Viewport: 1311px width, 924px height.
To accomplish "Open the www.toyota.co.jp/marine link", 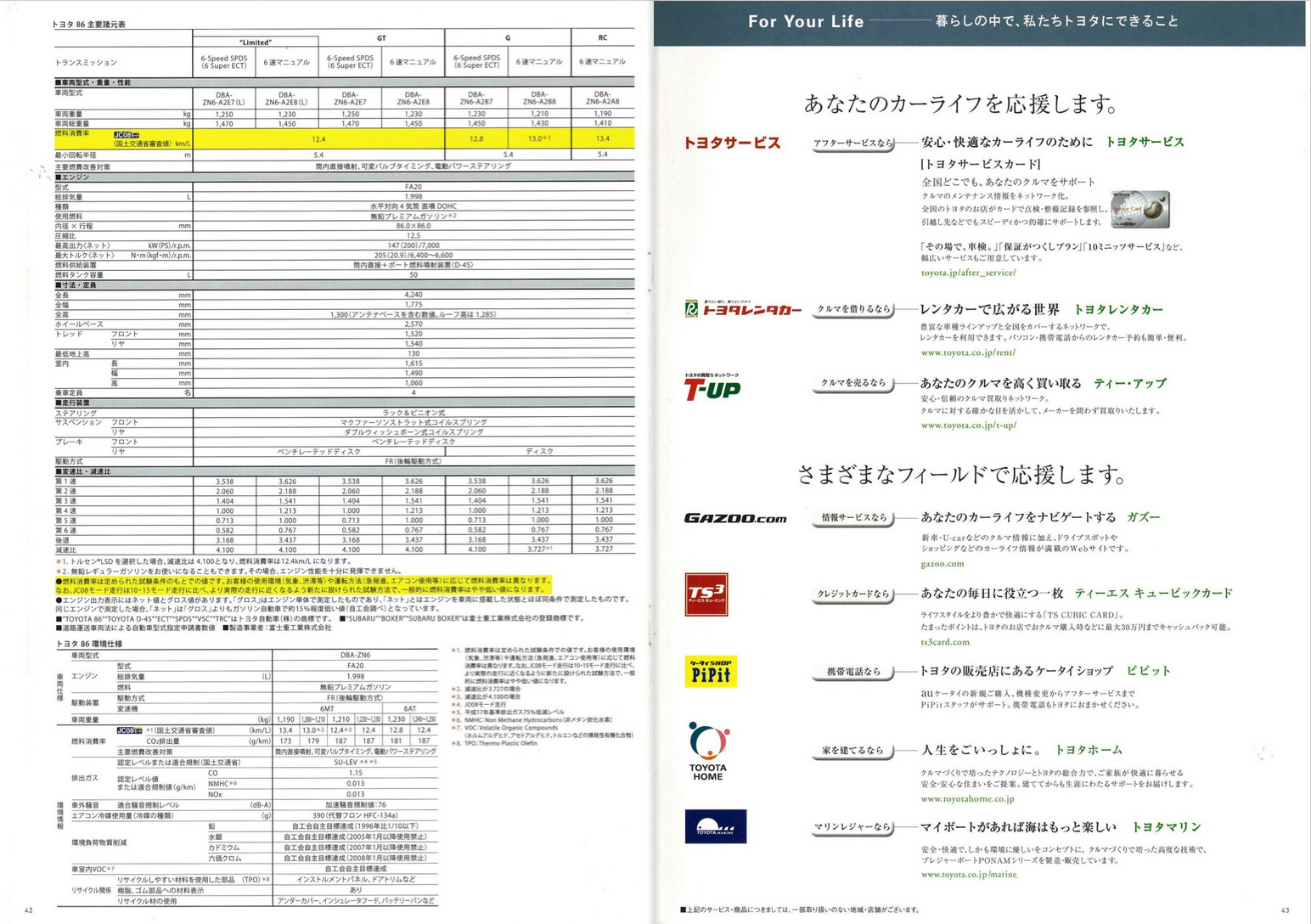I will coord(968,875).
